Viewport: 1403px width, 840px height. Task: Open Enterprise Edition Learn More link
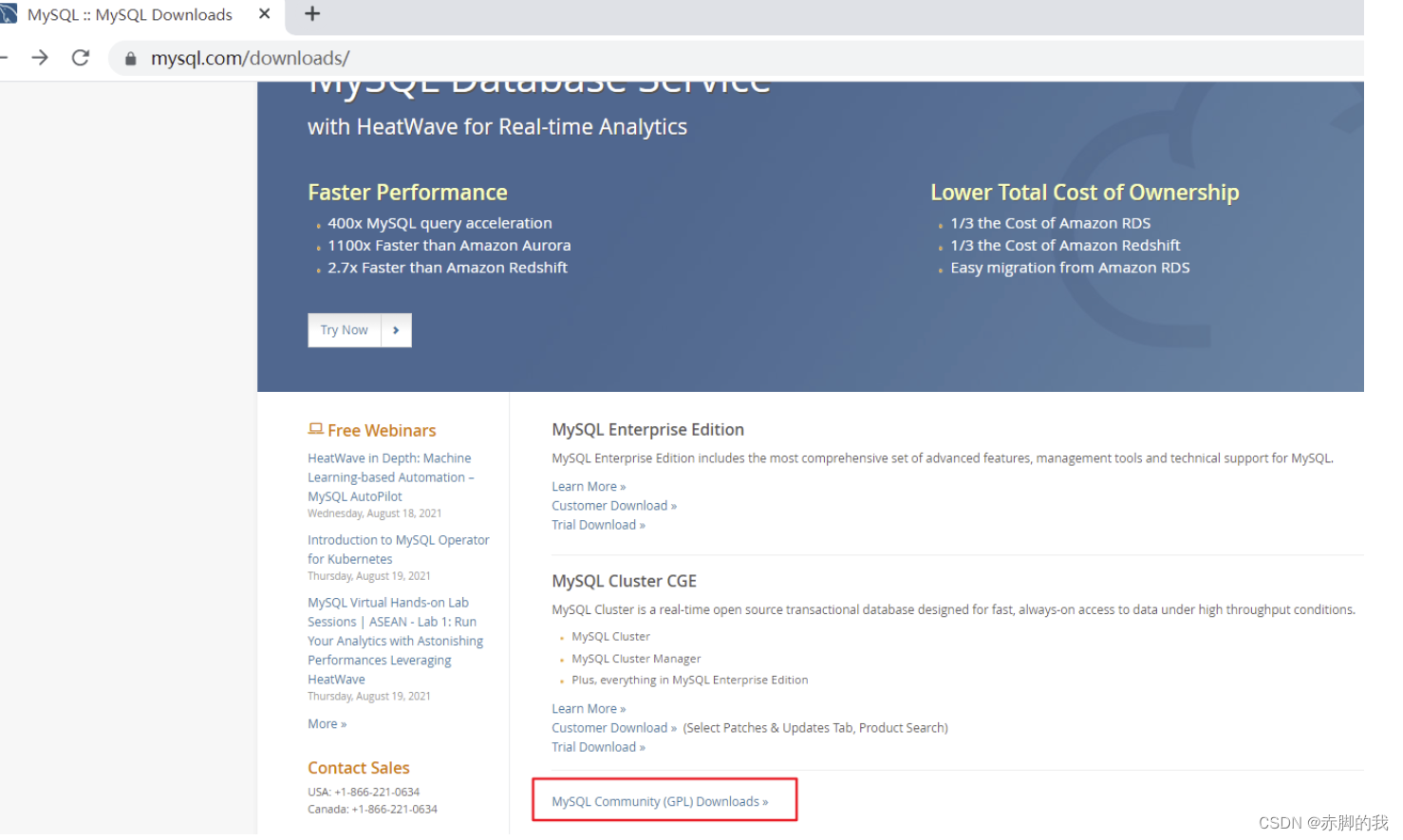pyautogui.click(x=589, y=487)
